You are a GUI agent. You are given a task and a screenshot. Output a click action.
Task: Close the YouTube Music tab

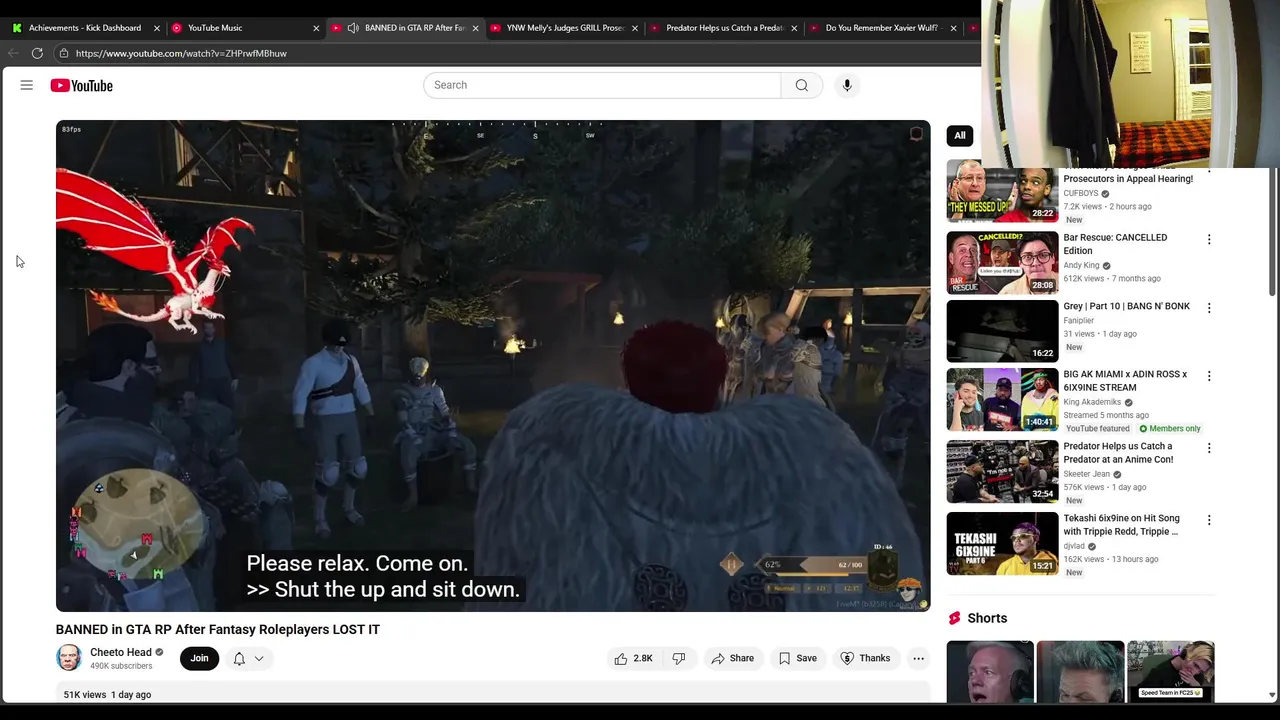coord(316,28)
